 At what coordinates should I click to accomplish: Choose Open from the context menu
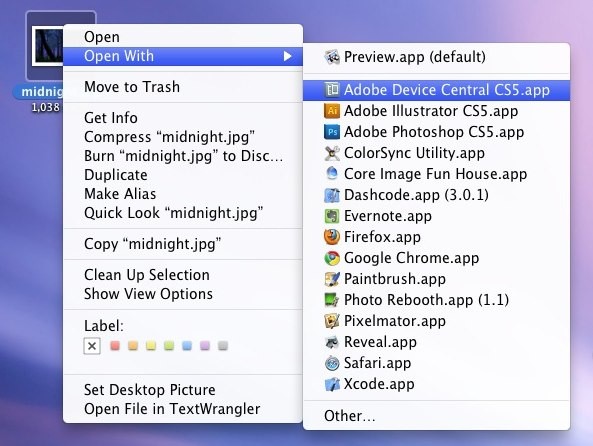[183, 37]
